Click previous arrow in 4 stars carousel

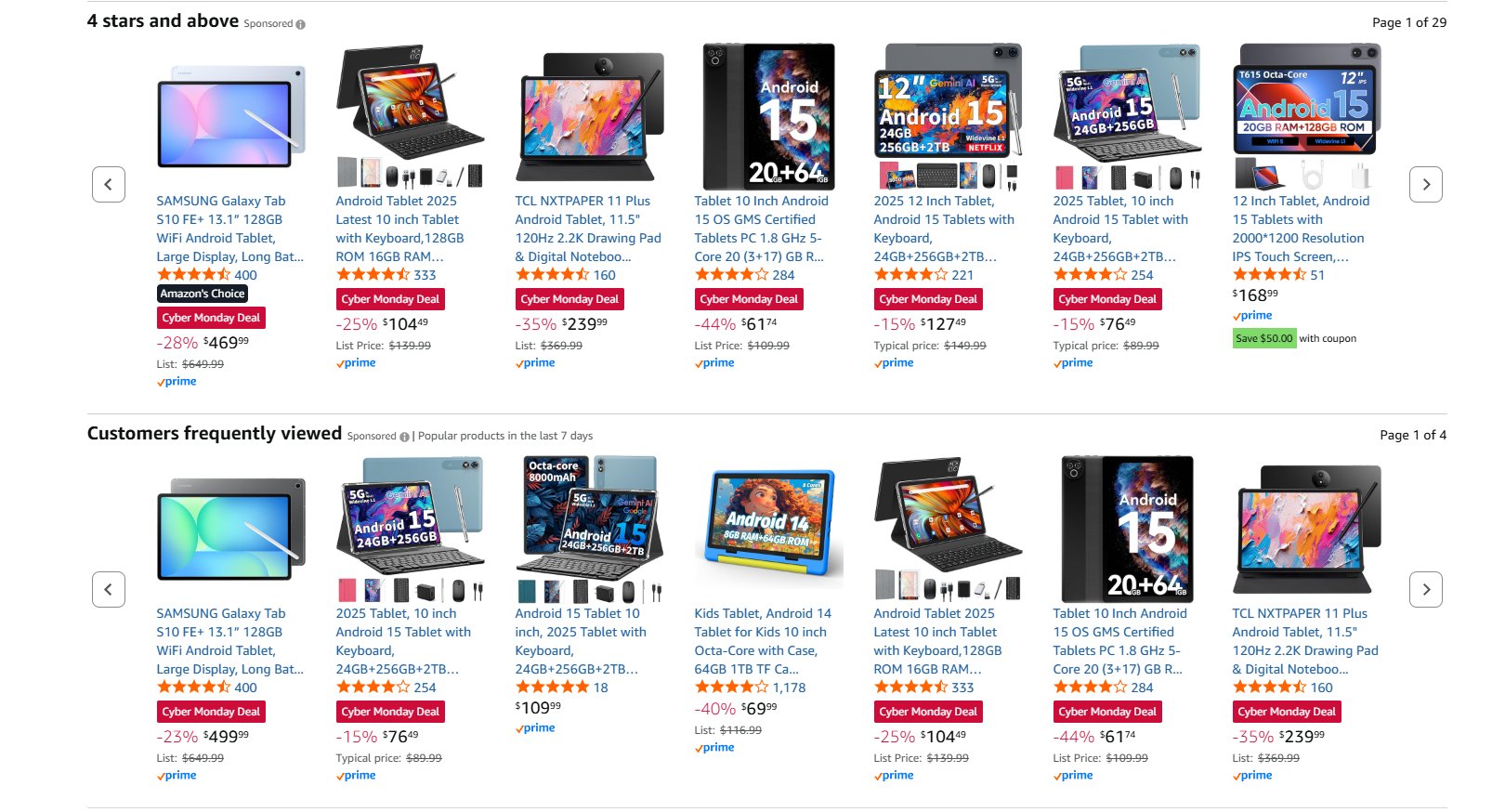[109, 184]
